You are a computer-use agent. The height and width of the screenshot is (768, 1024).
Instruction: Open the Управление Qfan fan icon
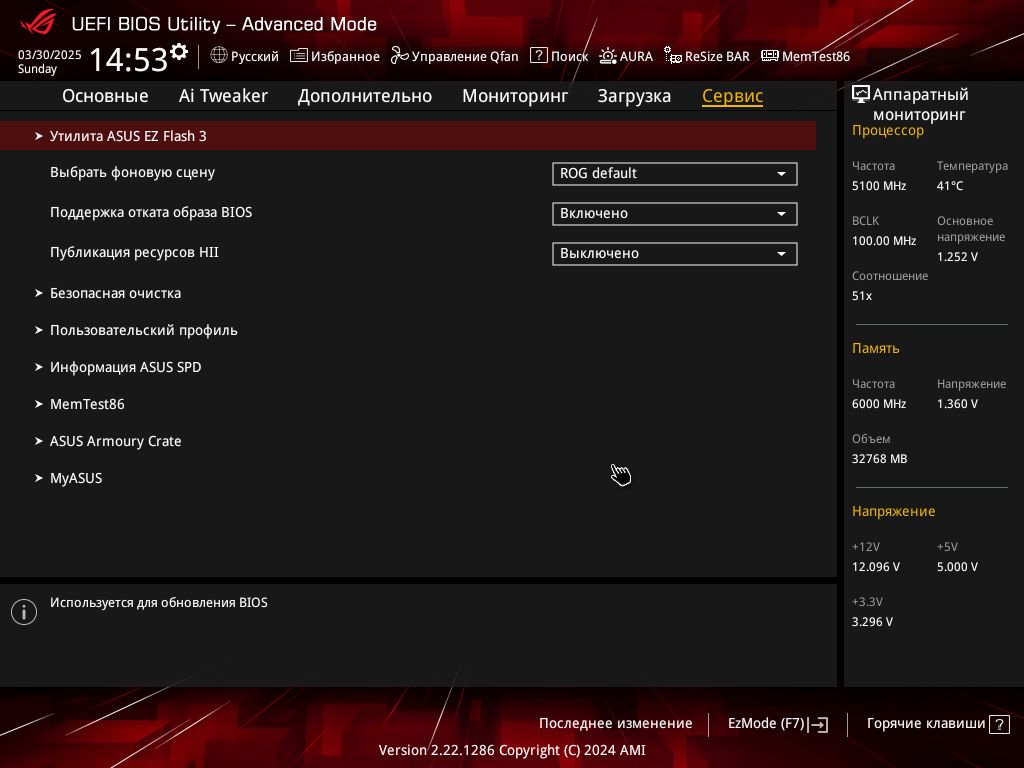[x=399, y=56]
